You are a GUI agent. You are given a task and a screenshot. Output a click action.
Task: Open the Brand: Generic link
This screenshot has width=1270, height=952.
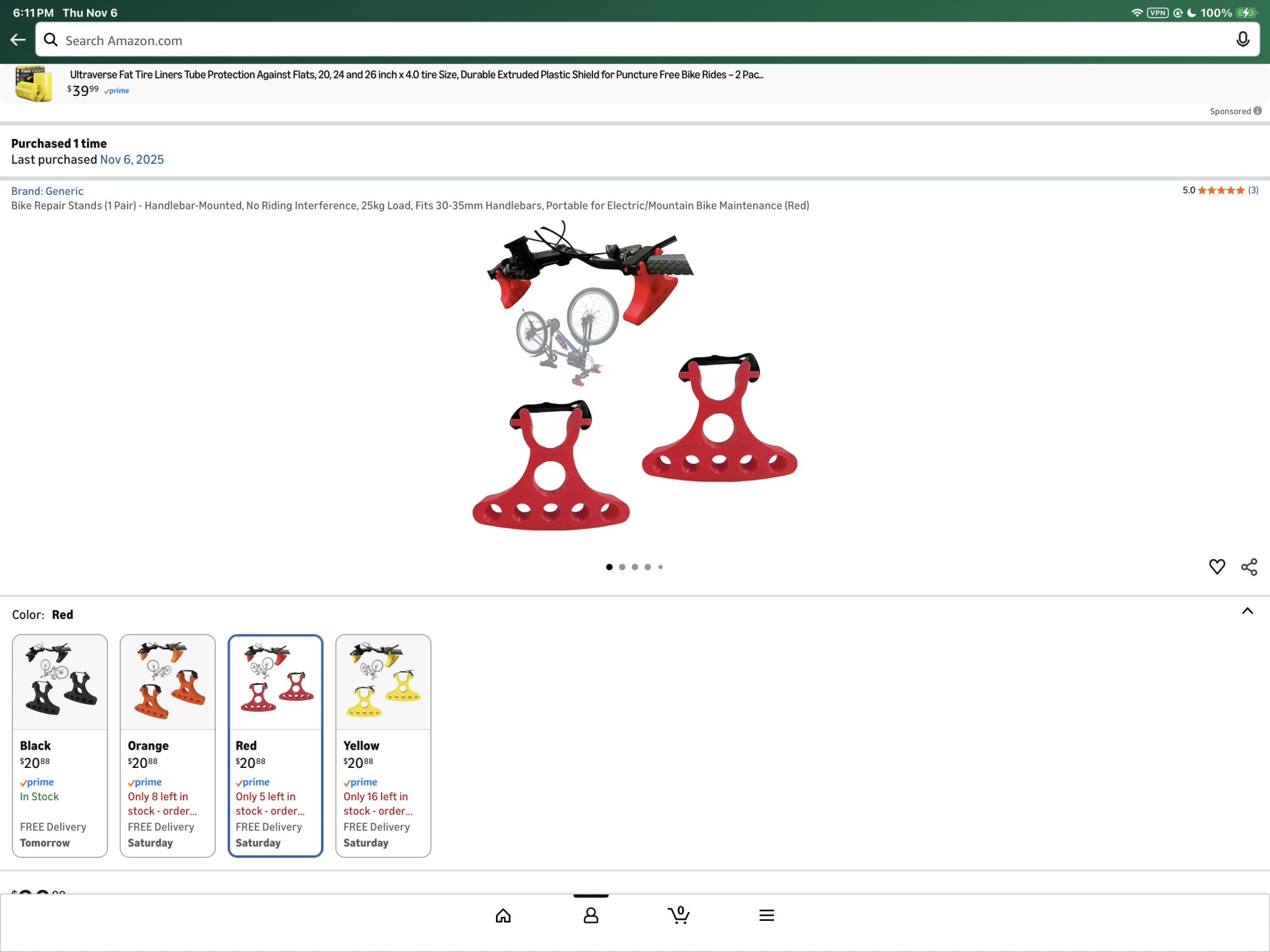pos(47,191)
